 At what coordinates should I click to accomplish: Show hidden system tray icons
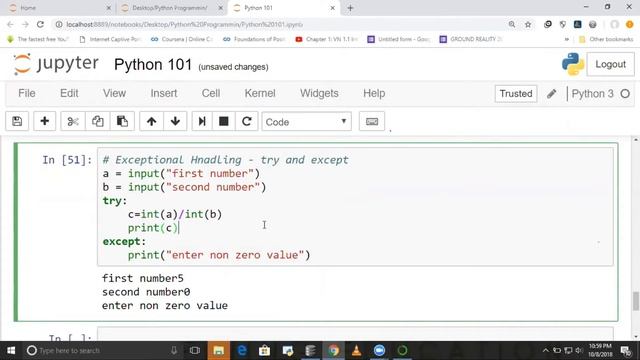[545, 350]
